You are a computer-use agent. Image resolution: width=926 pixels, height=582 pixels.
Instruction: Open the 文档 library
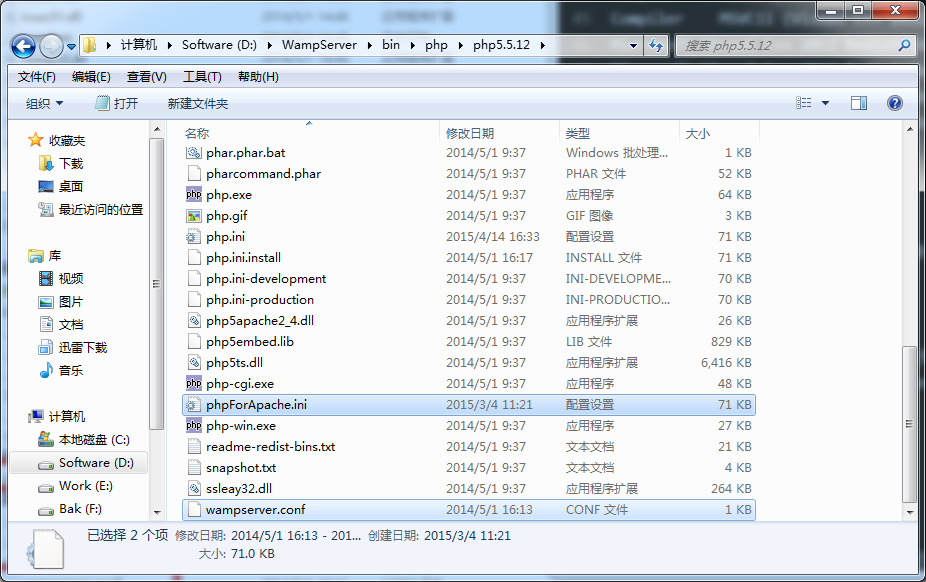tap(61, 324)
